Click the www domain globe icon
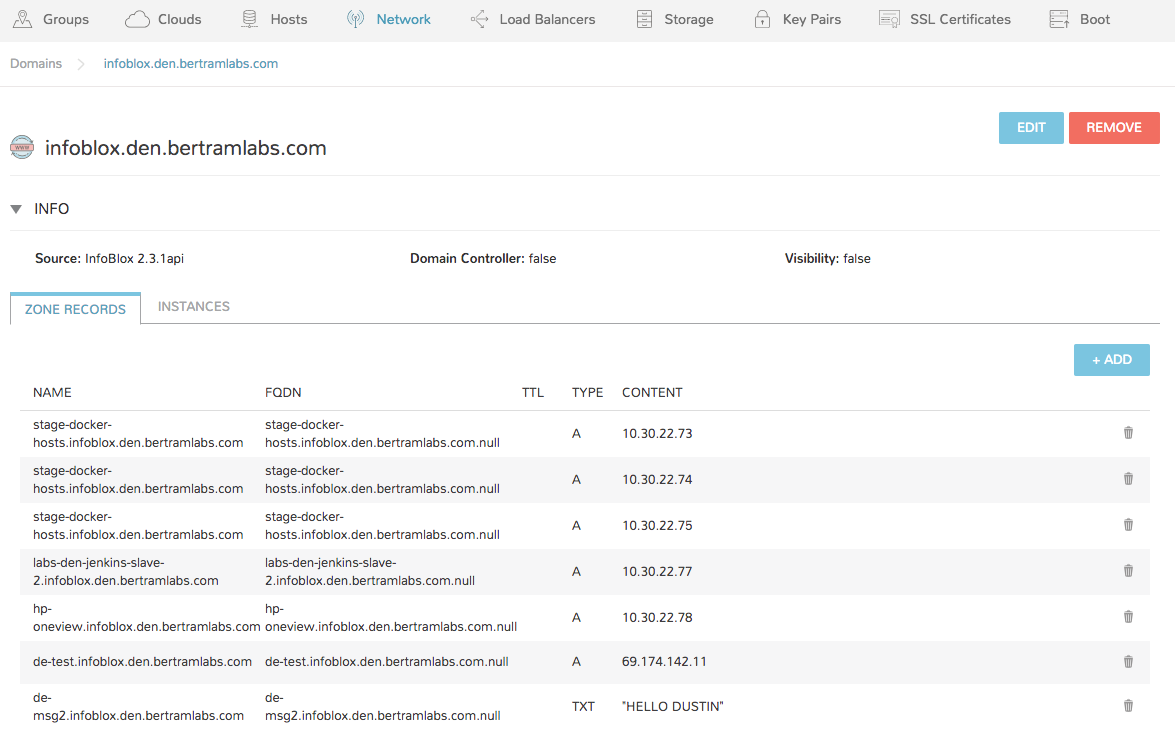Viewport: 1175px width, 756px height. pos(22,148)
